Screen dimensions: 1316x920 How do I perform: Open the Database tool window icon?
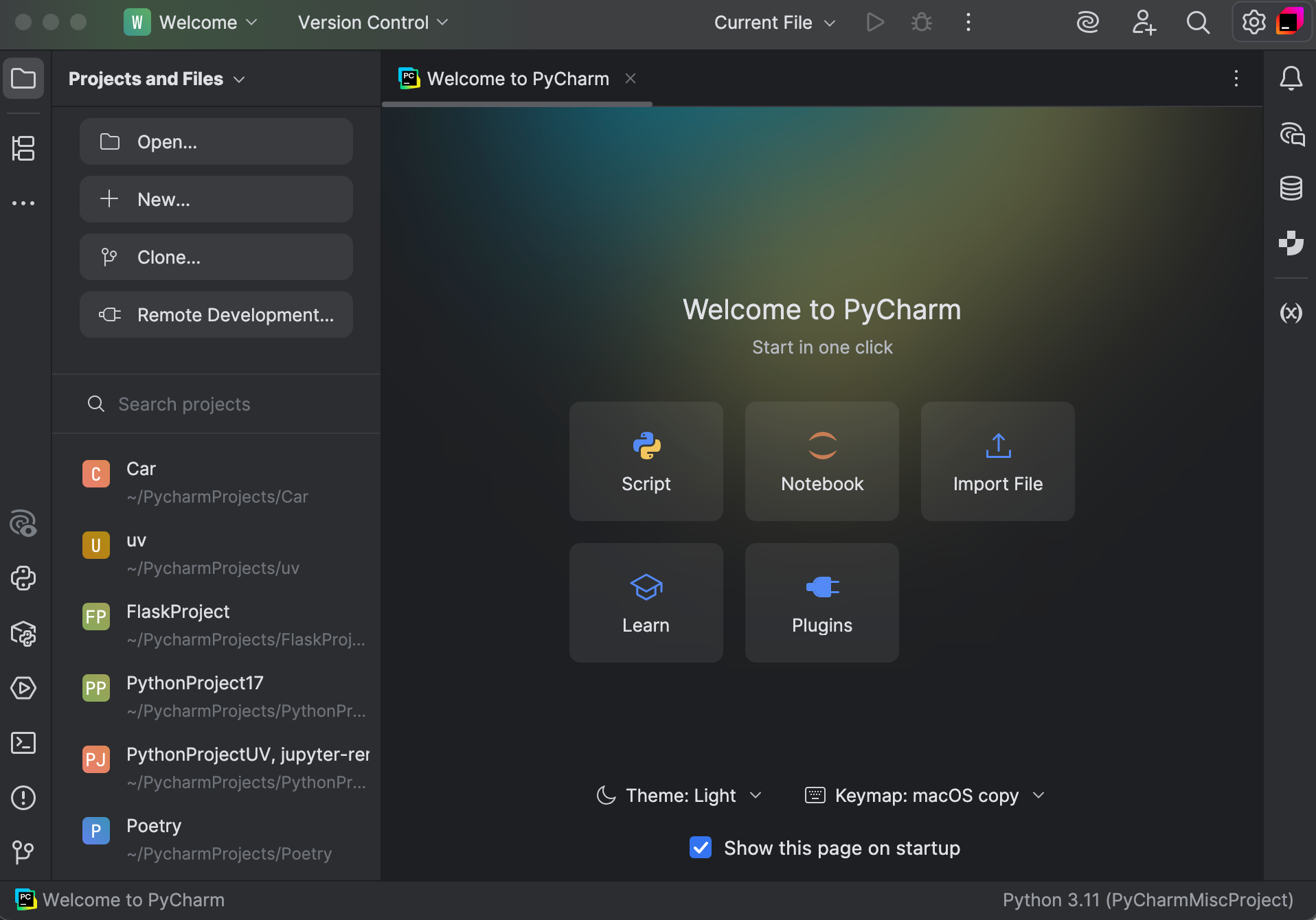(1291, 188)
